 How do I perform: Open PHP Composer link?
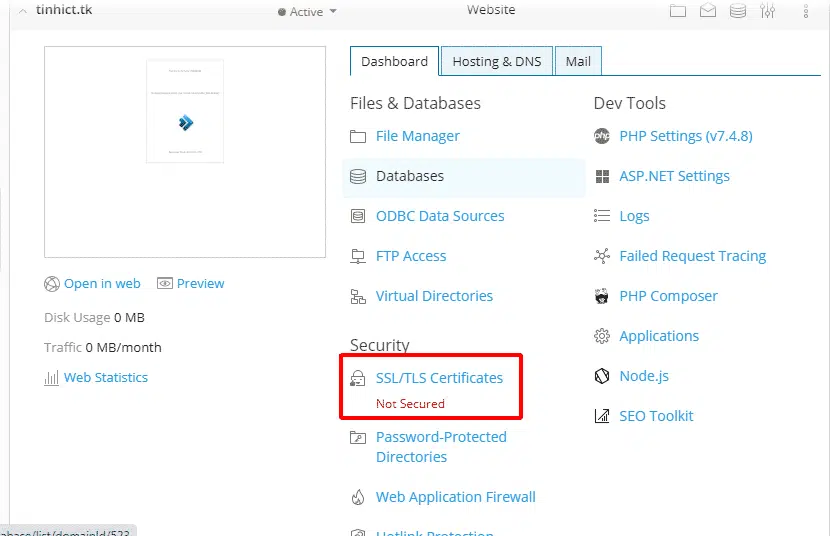coord(669,296)
